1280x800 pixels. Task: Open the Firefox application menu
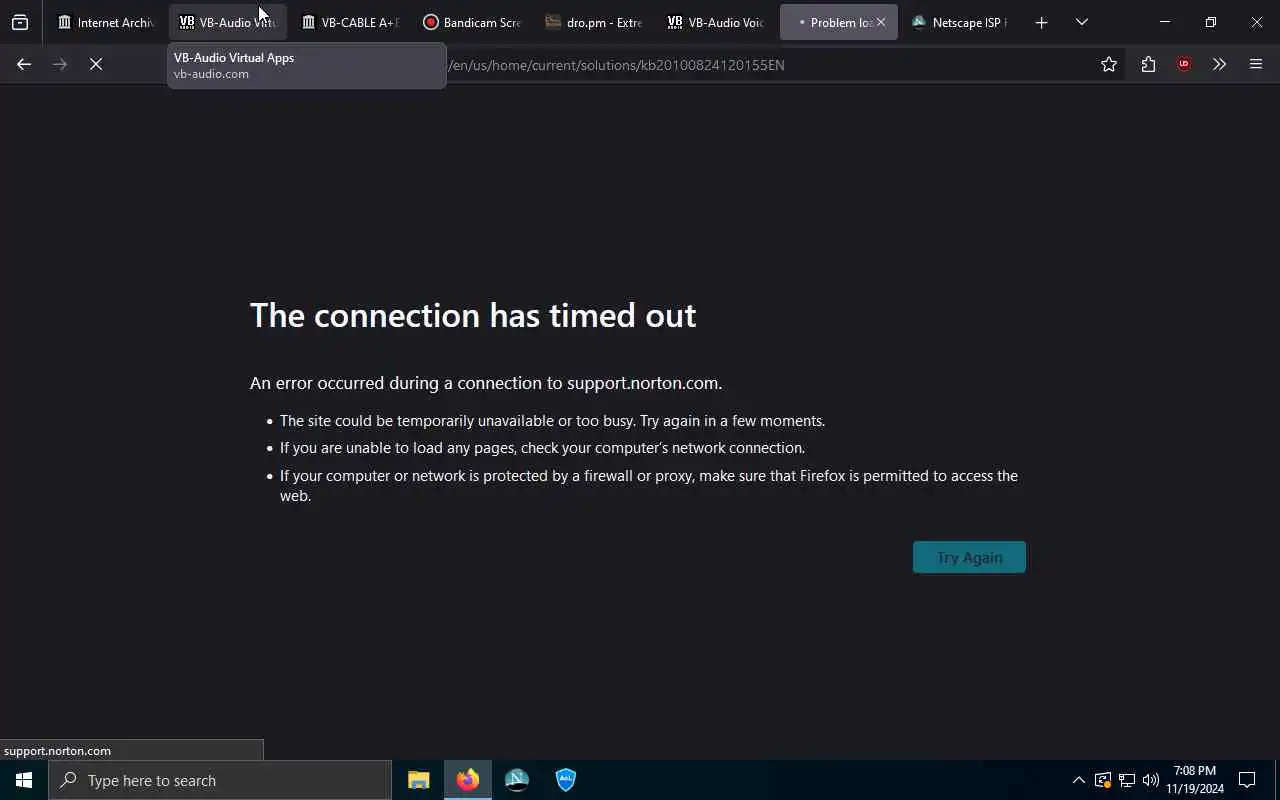[1256, 64]
